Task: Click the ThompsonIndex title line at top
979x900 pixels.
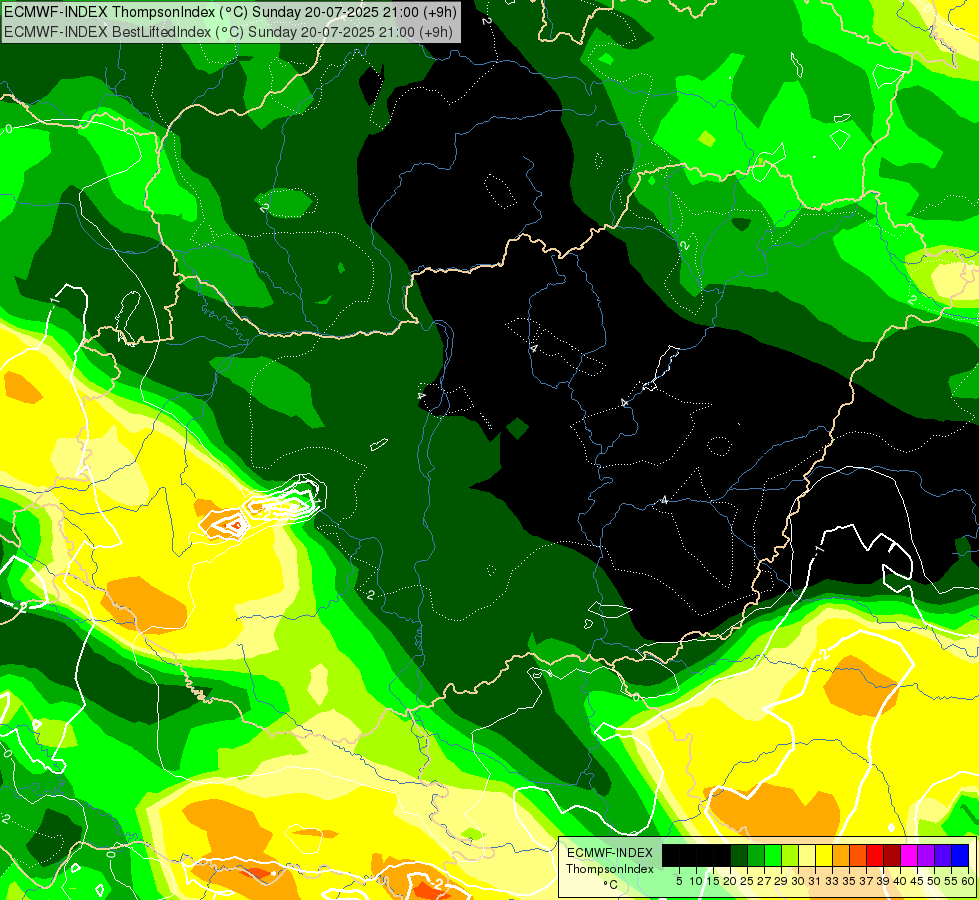Action: pyautogui.click(x=230, y=12)
